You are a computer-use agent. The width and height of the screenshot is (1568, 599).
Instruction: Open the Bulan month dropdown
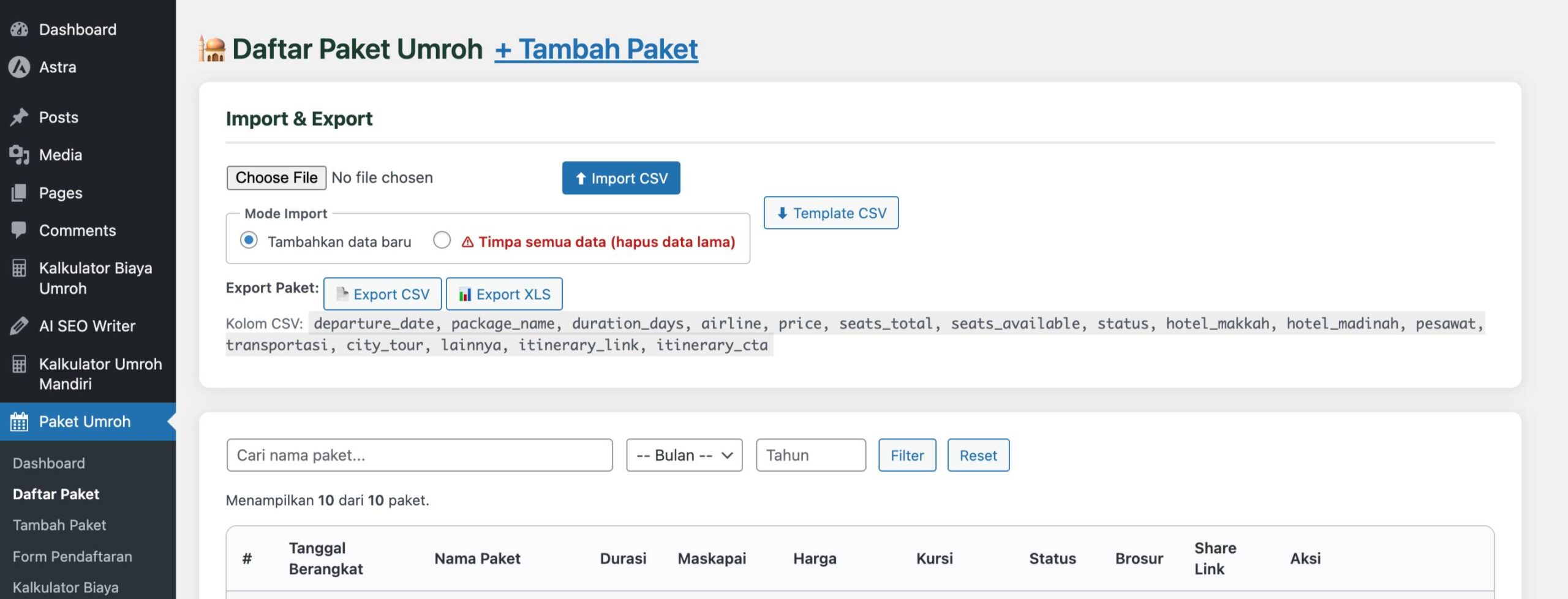click(684, 455)
